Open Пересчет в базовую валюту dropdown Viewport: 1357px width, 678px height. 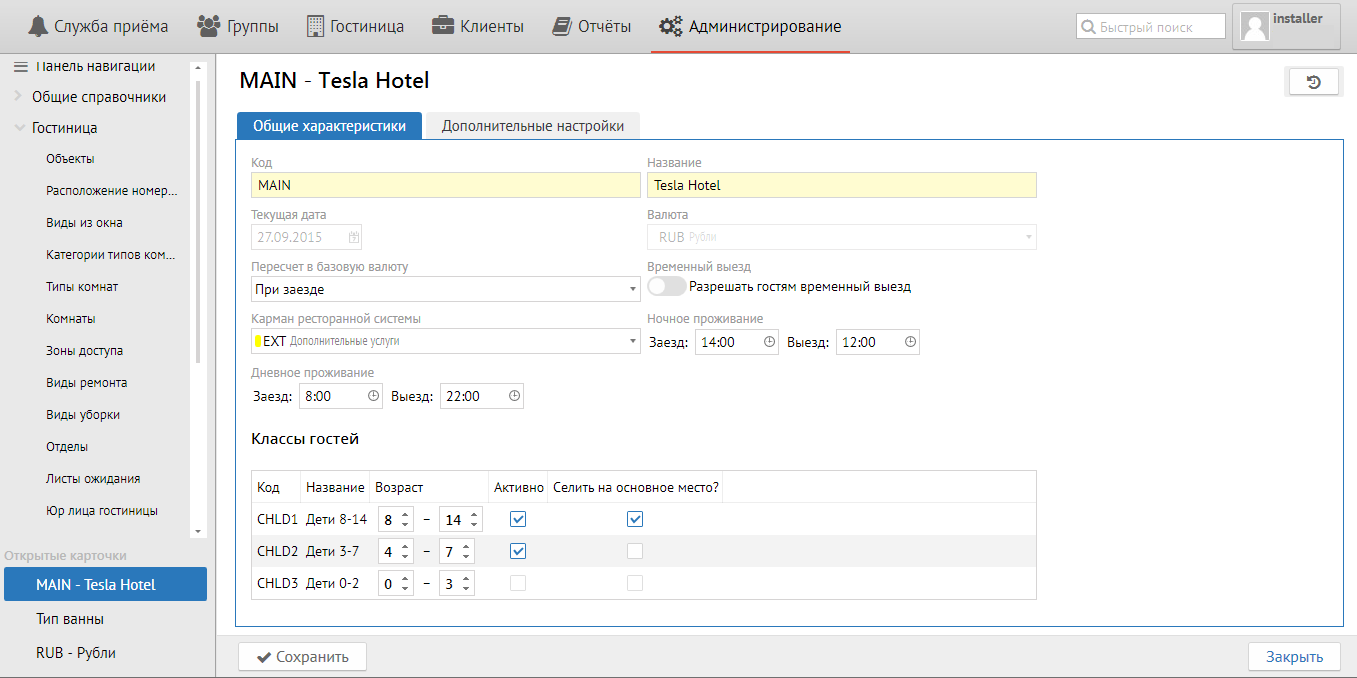point(445,289)
